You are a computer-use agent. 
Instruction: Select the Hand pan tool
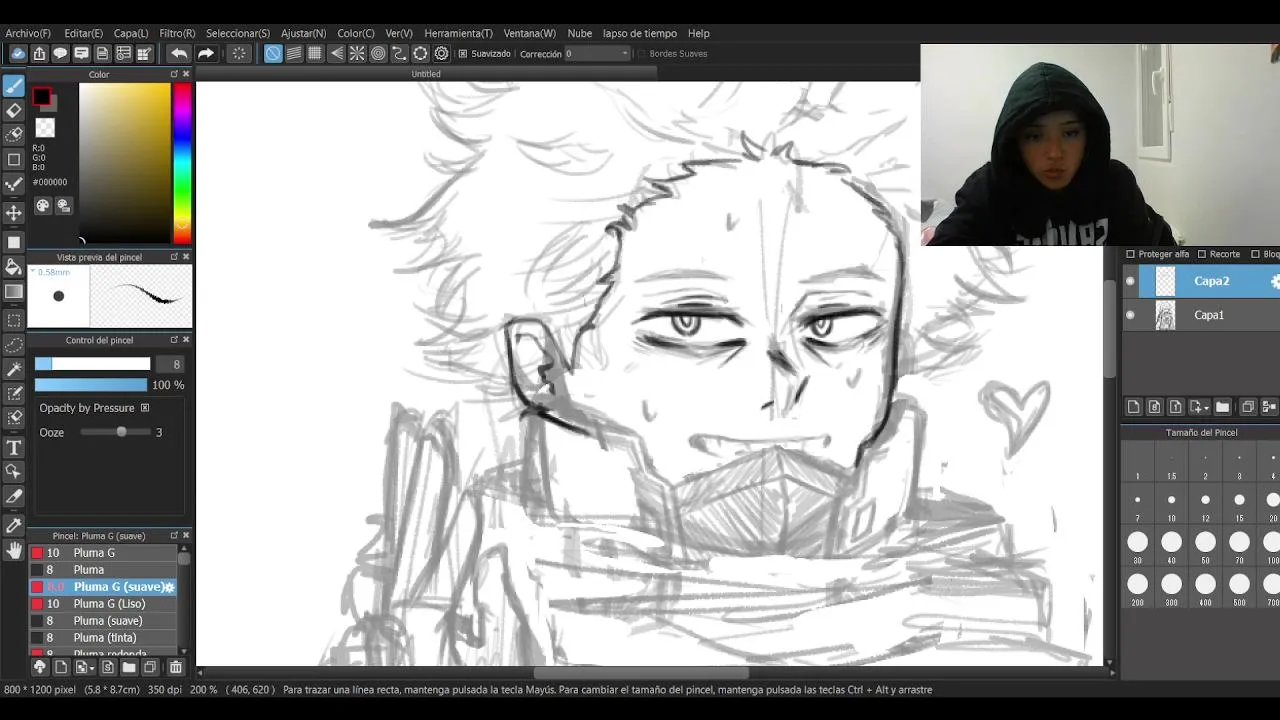click(x=14, y=550)
